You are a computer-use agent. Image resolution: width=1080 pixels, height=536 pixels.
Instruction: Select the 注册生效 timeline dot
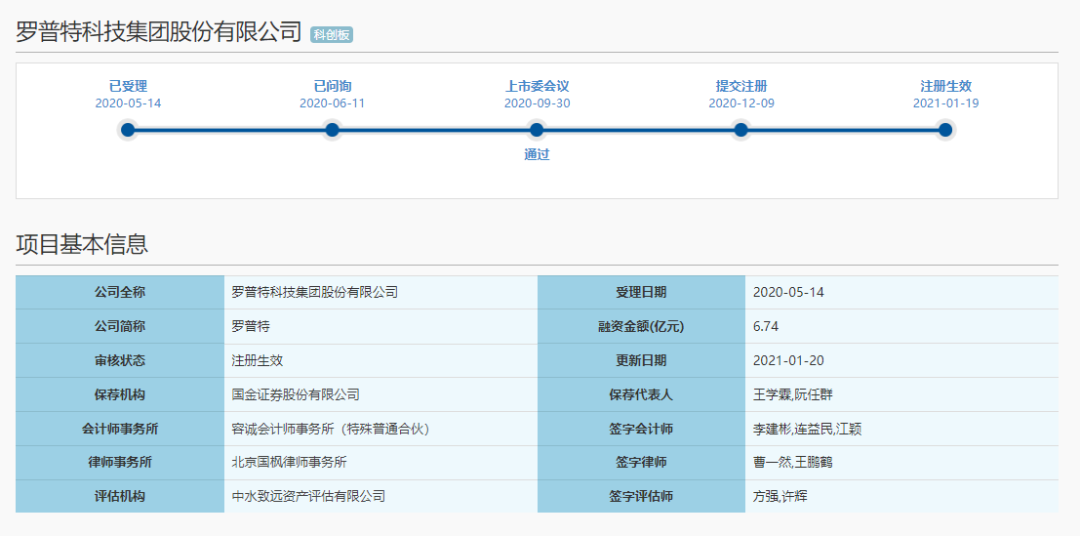click(x=945, y=130)
